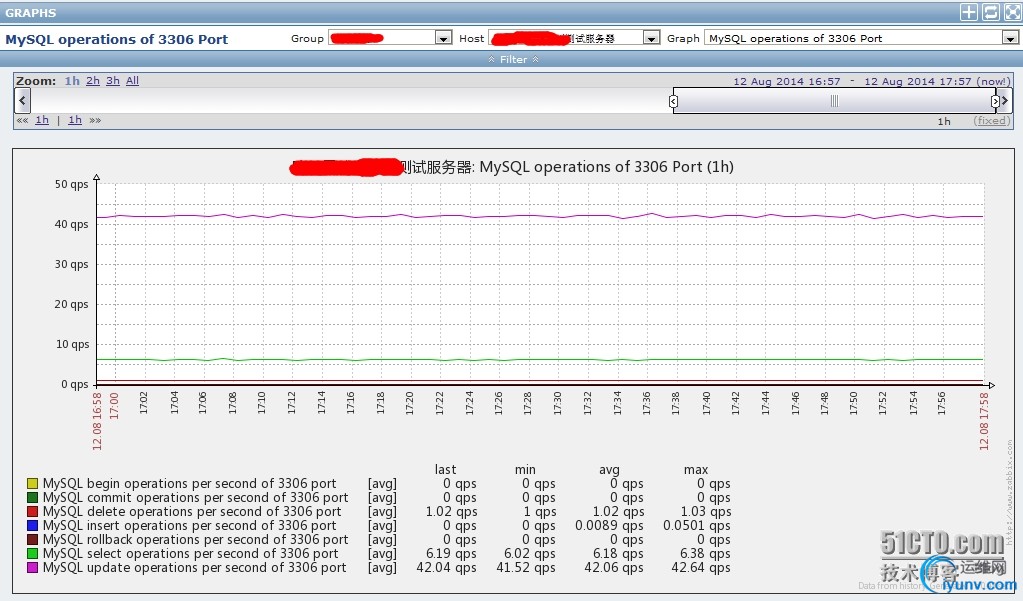
Task: Grab the right handle of the time slider
Action: click(995, 101)
